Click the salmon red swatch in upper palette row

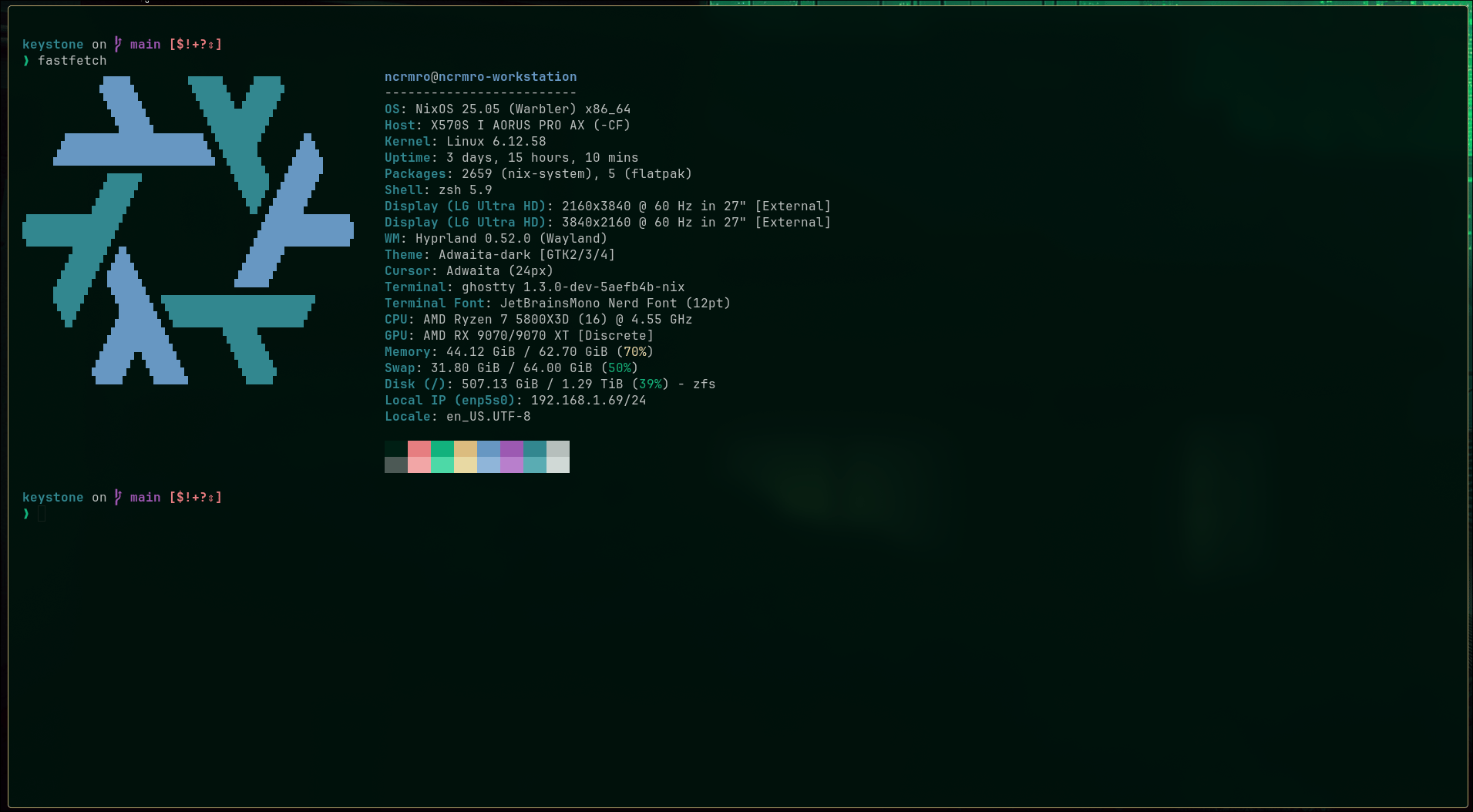pos(419,448)
